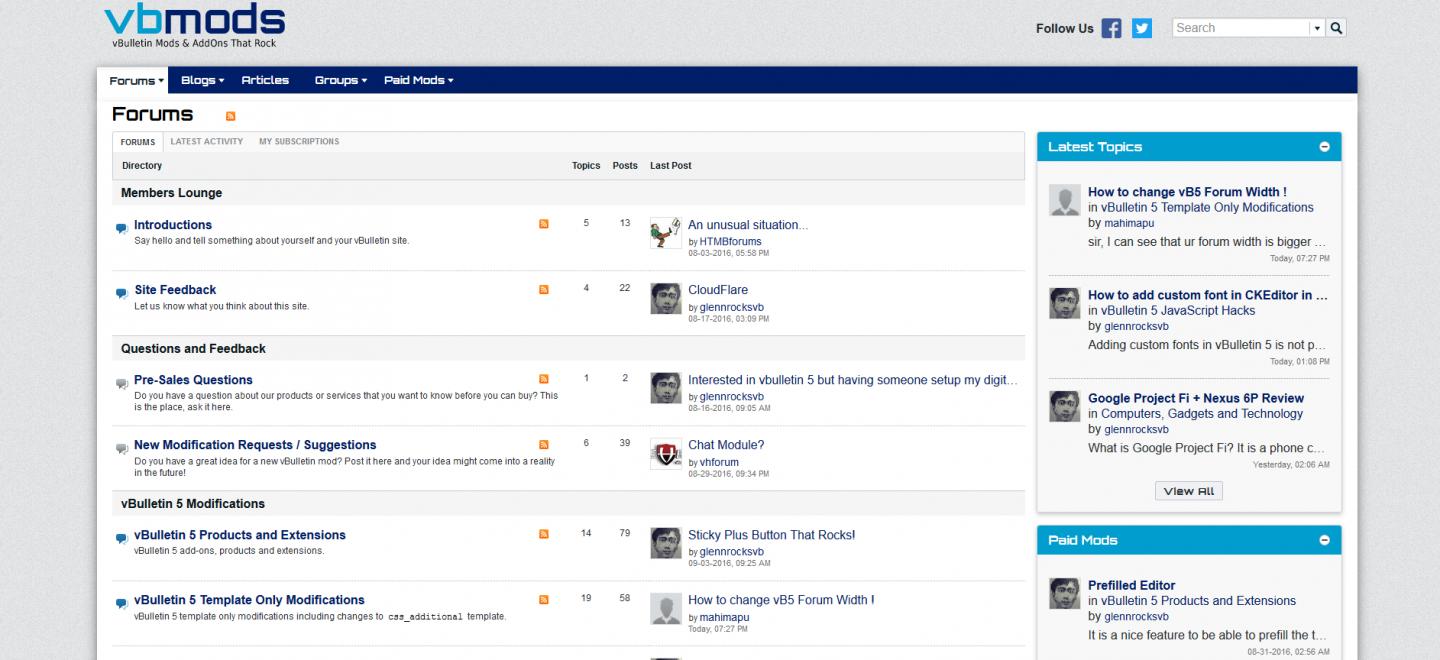1440x660 pixels.
Task: Open mahimapu avatar in Latest Topics panel
Action: click(x=1064, y=200)
